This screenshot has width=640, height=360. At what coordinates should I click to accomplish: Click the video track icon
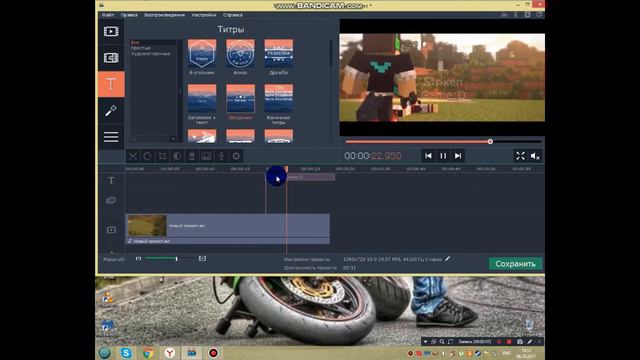pyautogui.click(x=111, y=230)
